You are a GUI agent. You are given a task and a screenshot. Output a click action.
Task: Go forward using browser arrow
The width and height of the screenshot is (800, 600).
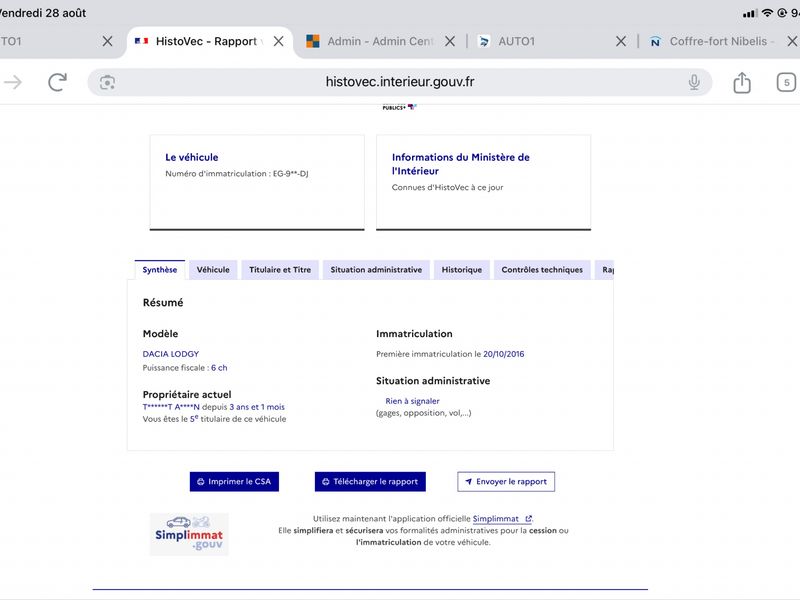point(14,82)
